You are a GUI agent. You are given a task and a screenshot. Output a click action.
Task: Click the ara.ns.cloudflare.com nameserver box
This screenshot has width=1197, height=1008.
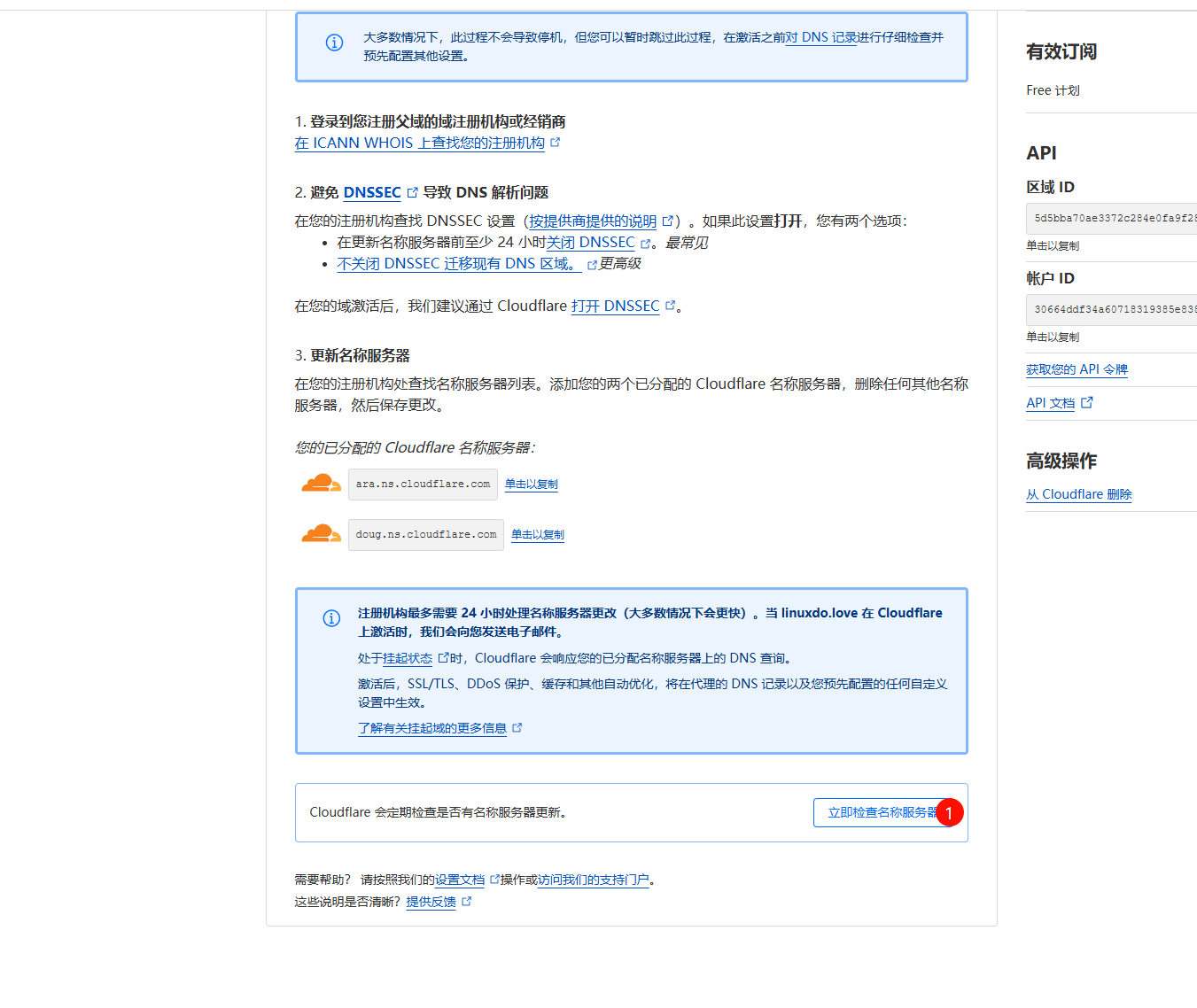click(x=423, y=485)
